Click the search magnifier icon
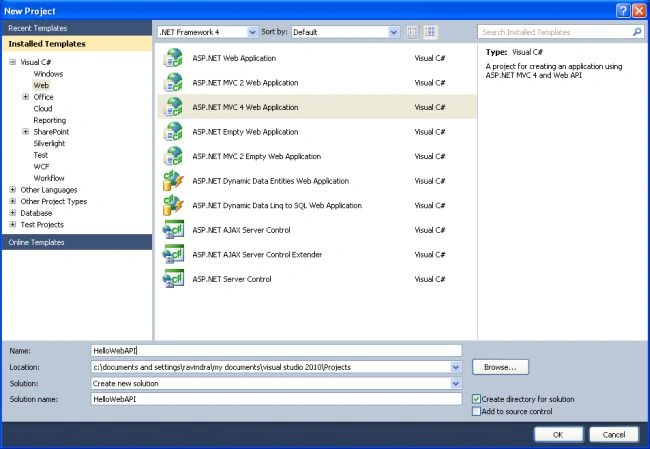650x449 pixels. point(637,32)
